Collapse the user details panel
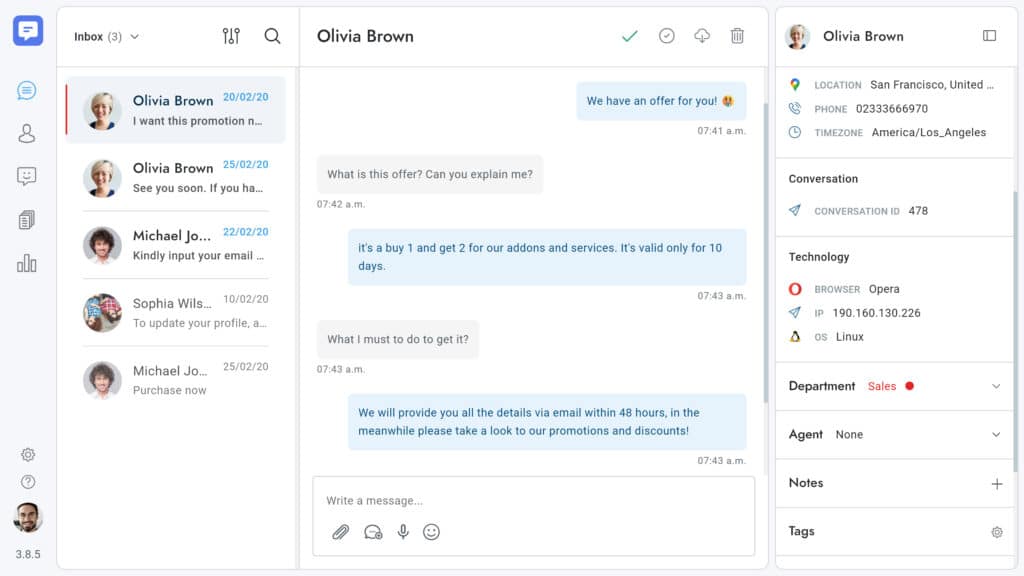The width and height of the screenshot is (1024, 576). [989, 36]
